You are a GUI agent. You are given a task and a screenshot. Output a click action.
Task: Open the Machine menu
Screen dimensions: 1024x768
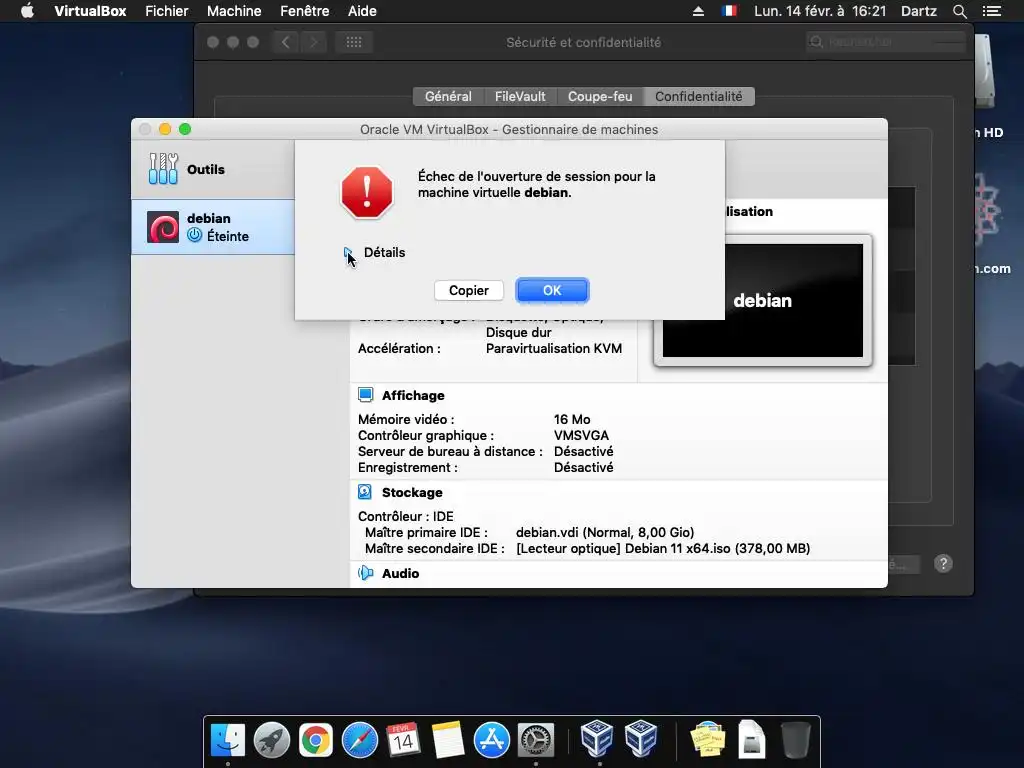pyautogui.click(x=234, y=11)
